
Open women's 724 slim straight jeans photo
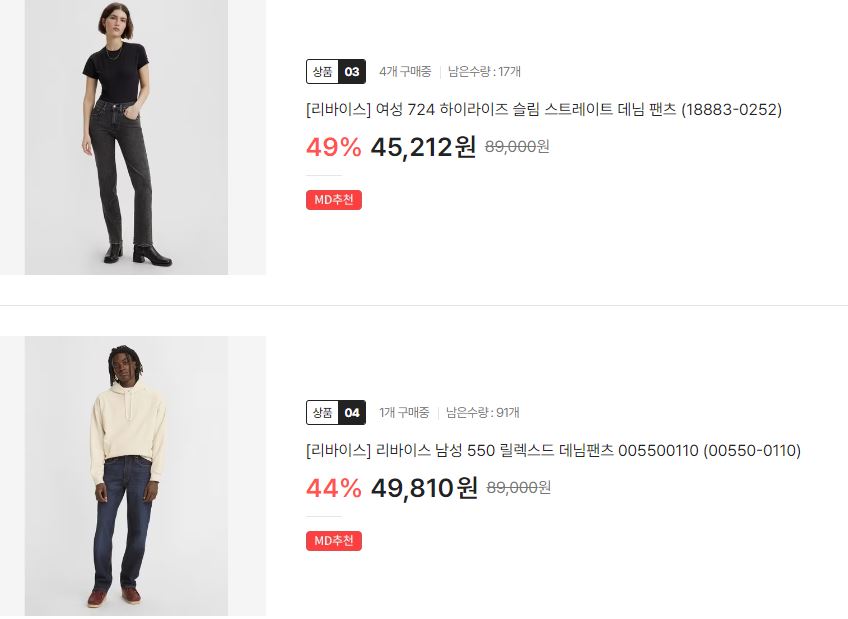coord(132,137)
